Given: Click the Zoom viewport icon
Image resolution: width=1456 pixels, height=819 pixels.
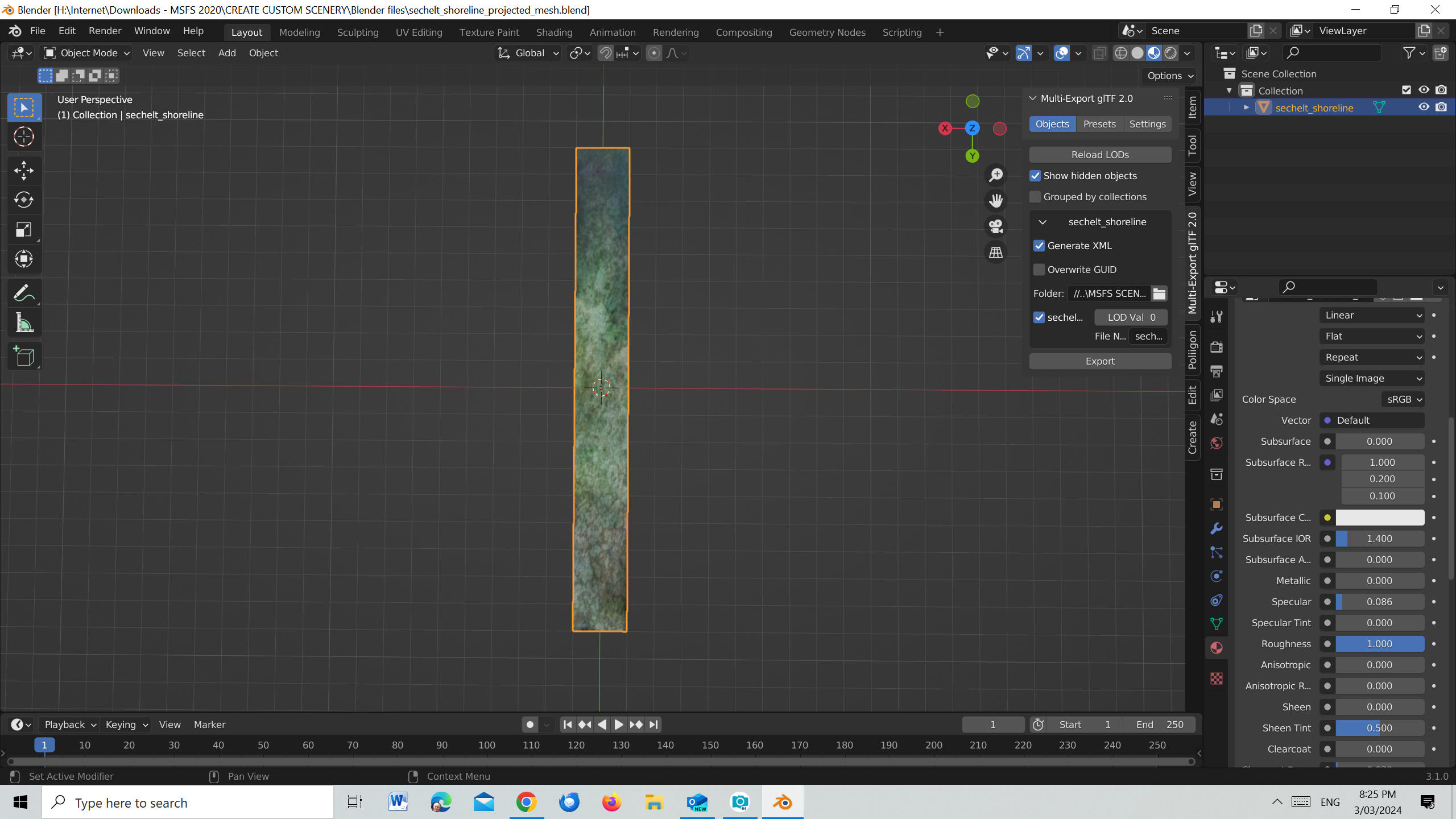Looking at the screenshot, I should 996,175.
